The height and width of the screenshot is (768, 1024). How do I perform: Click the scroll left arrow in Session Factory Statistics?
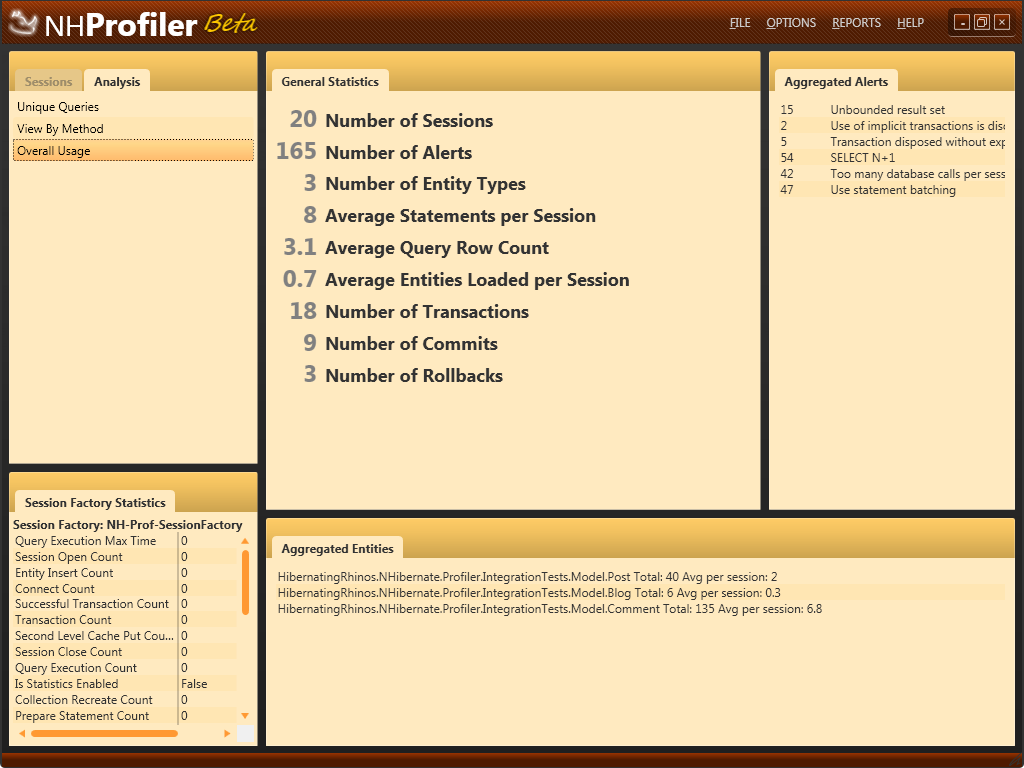(x=22, y=733)
